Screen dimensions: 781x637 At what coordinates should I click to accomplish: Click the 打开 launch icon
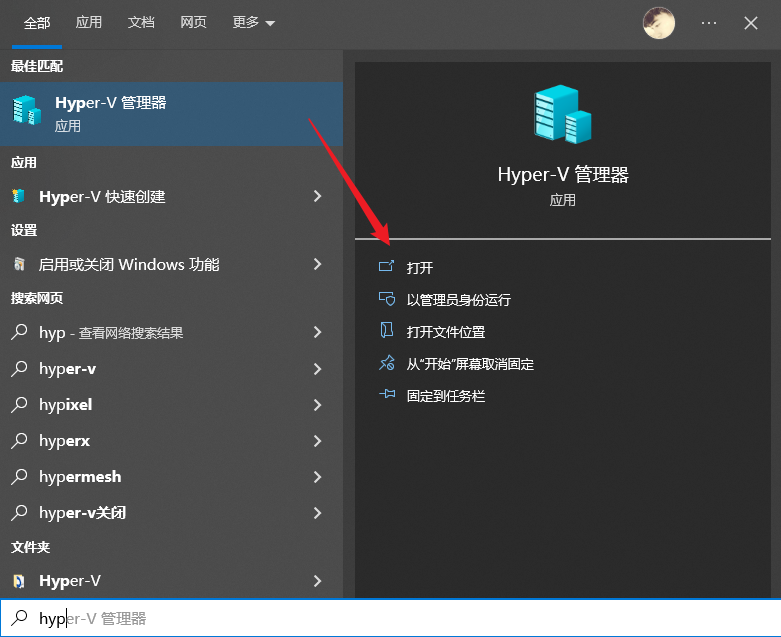[x=387, y=266]
